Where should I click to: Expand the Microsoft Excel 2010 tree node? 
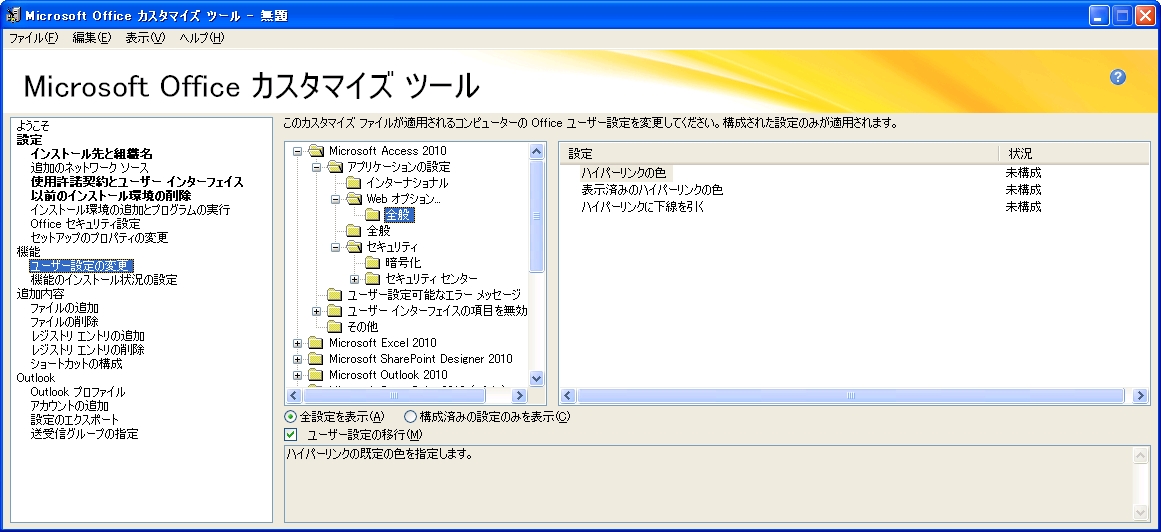click(298, 343)
